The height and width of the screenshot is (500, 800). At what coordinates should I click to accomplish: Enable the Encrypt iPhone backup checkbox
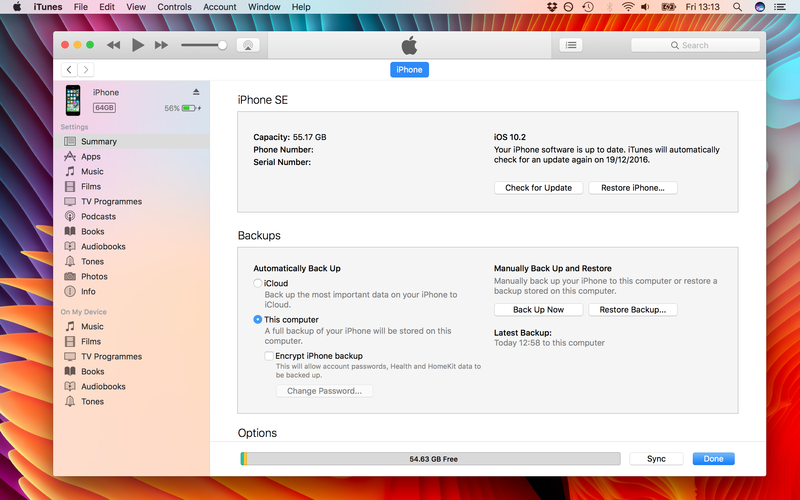click(x=269, y=356)
